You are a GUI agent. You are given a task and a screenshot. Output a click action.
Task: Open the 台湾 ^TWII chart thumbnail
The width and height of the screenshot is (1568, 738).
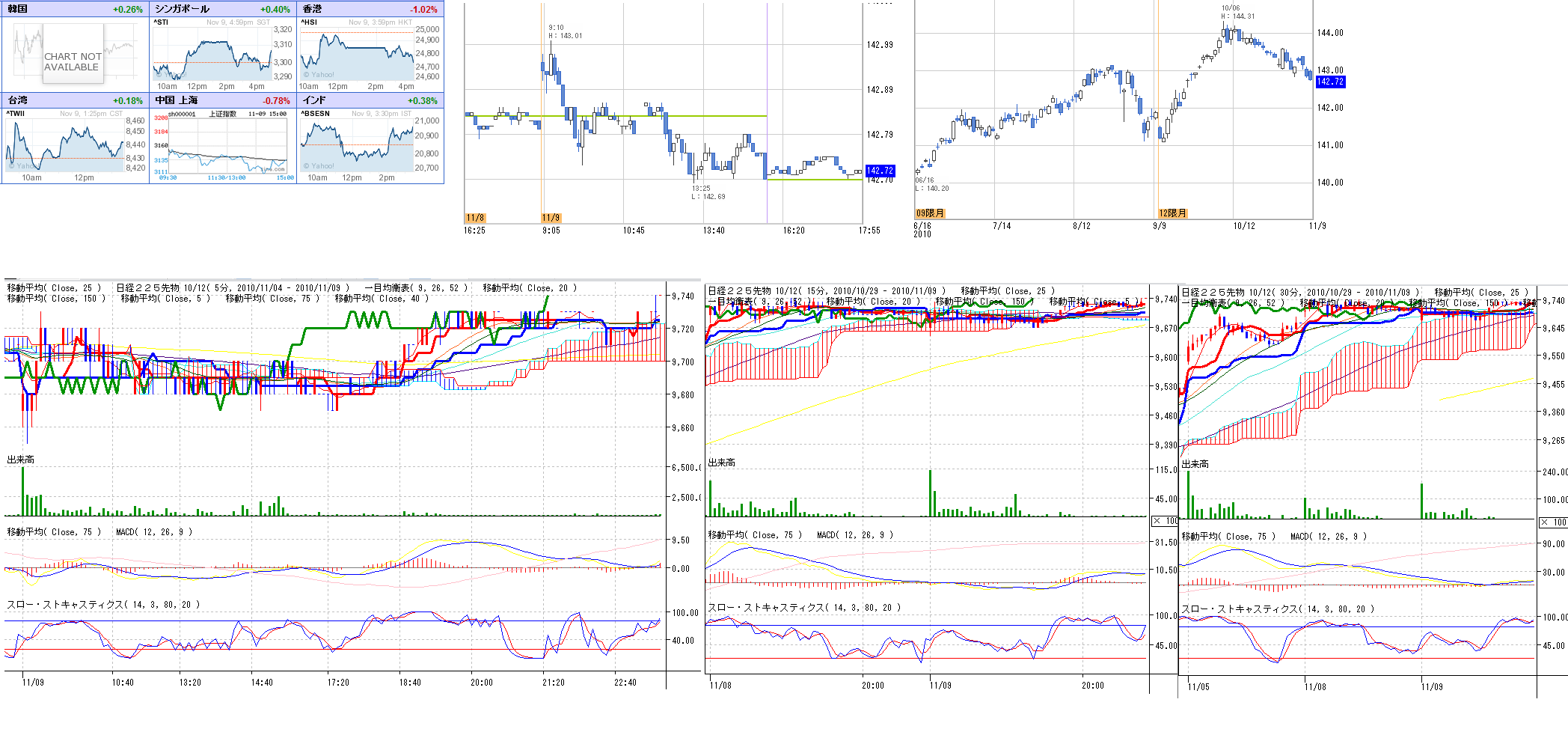(x=65, y=144)
